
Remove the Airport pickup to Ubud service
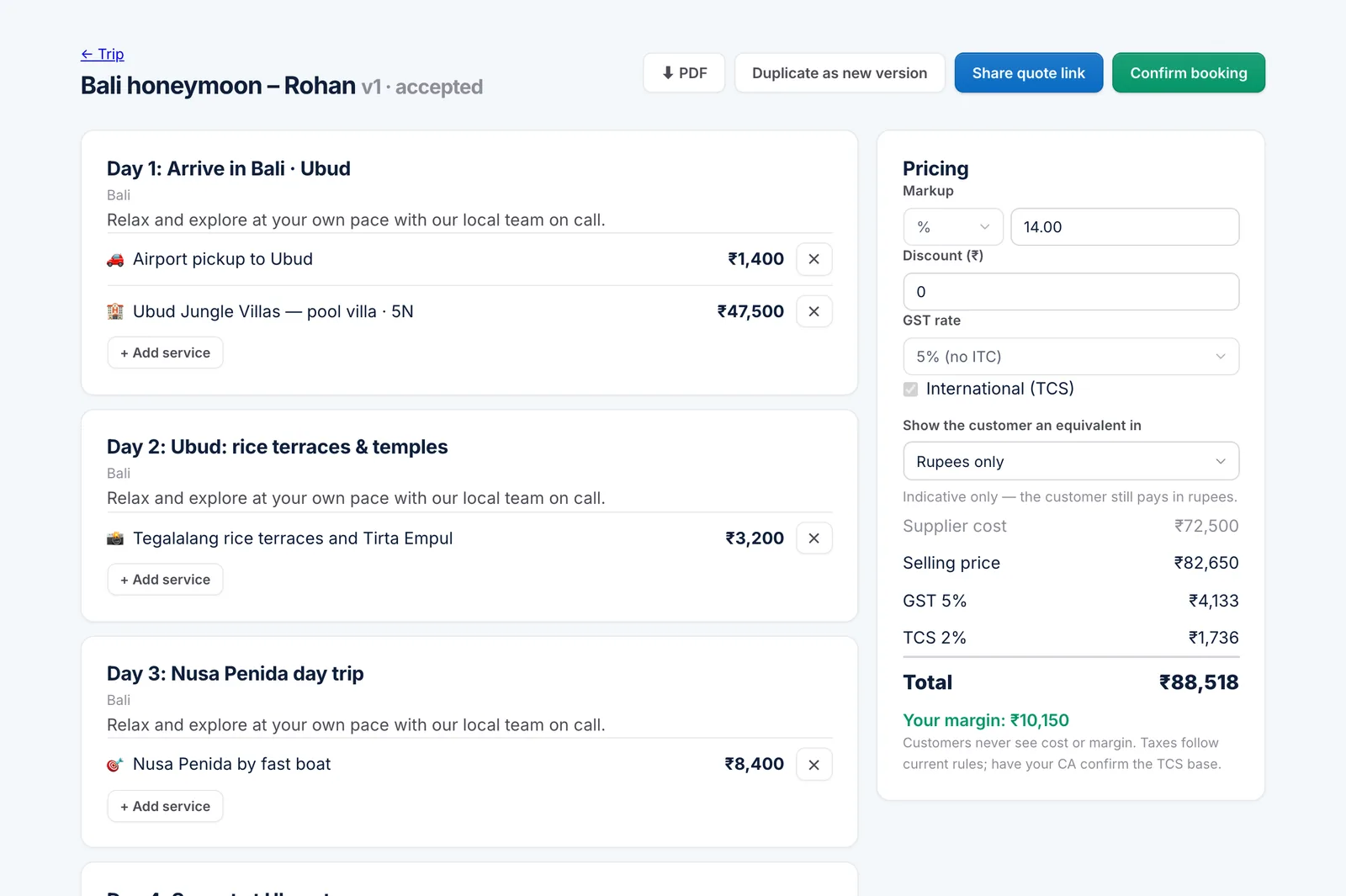click(x=813, y=259)
